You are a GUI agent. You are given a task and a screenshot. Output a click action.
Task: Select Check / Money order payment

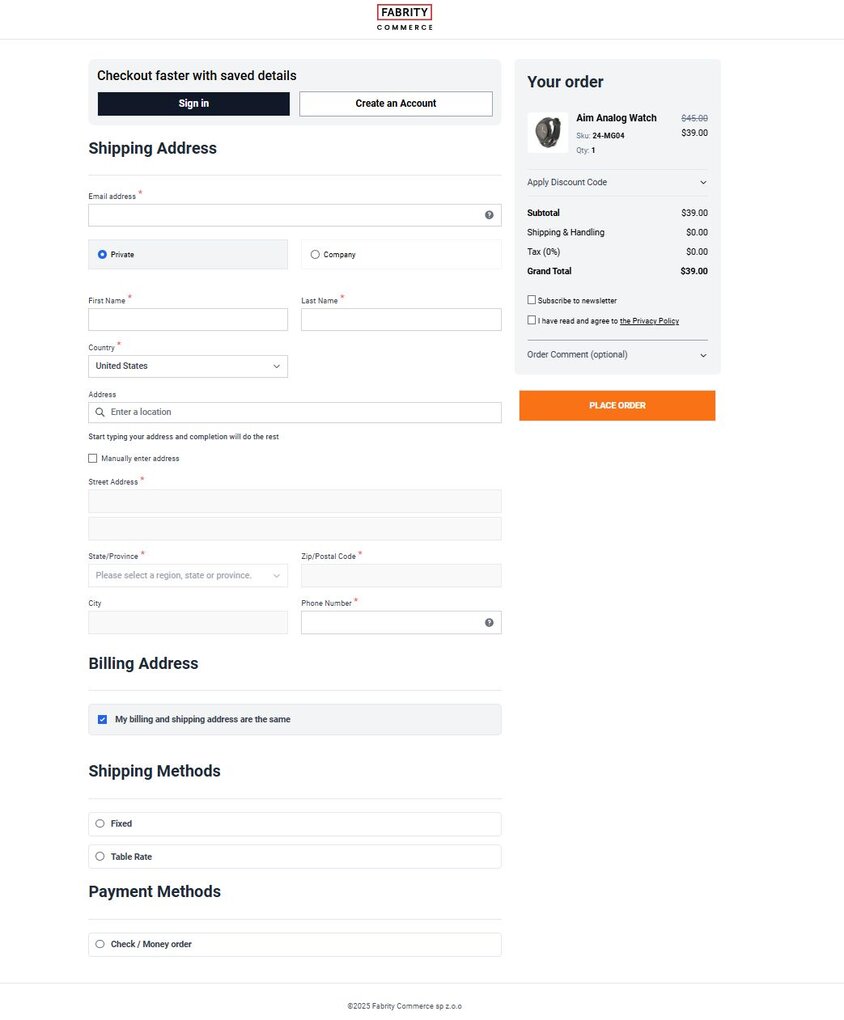pyautogui.click(x=99, y=943)
